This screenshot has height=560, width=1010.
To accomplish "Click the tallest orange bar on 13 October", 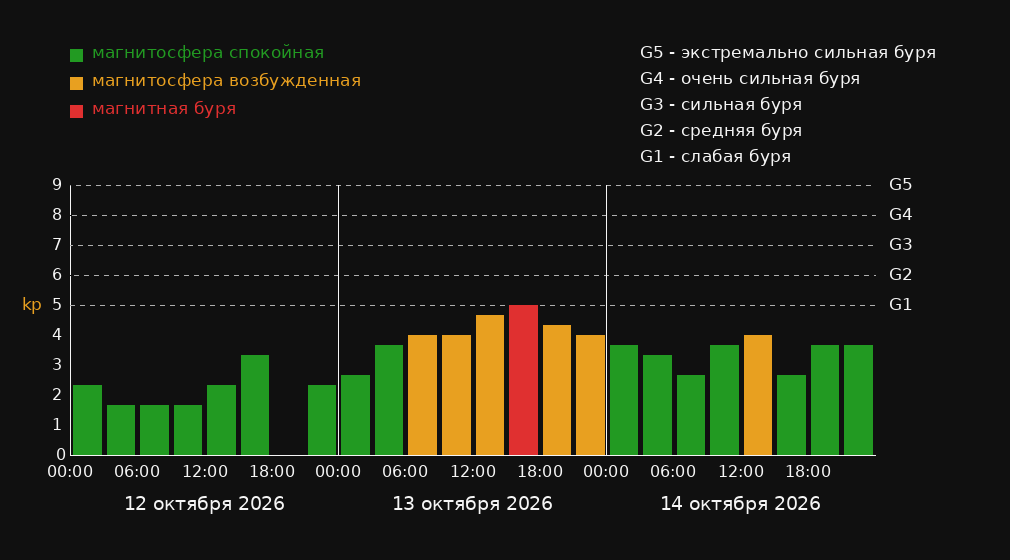I will [x=490, y=385].
